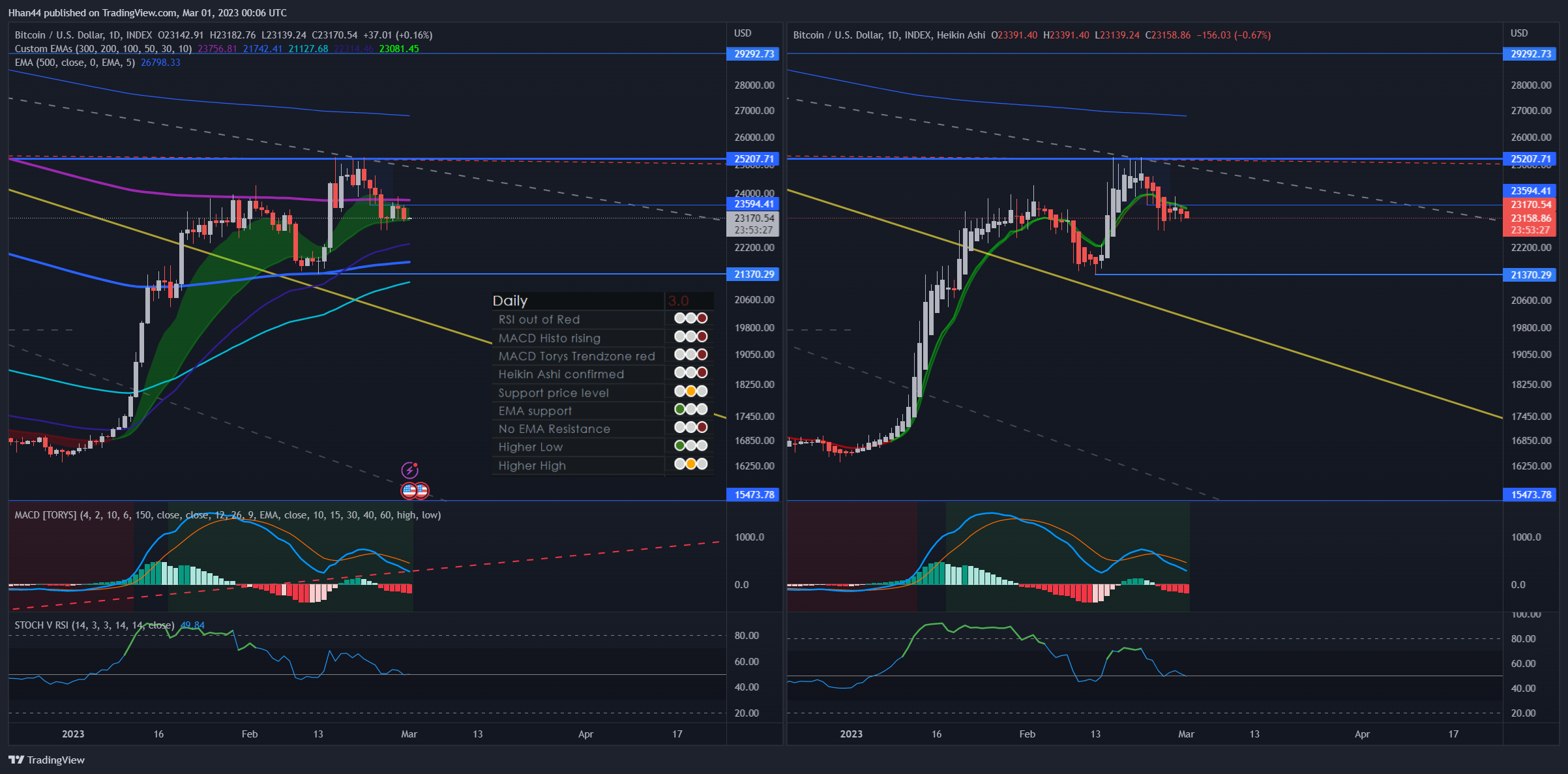This screenshot has width=1568, height=774.
Task: Click 28000.00 tick on left chart price axis
Action: [754, 85]
